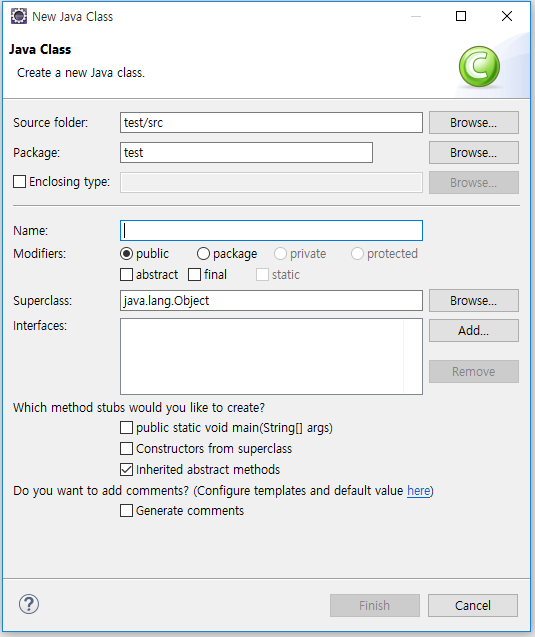The width and height of the screenshot is (535, 637).
Task: Click inside the Interfaces list box
Action: (x=271, y=356)
